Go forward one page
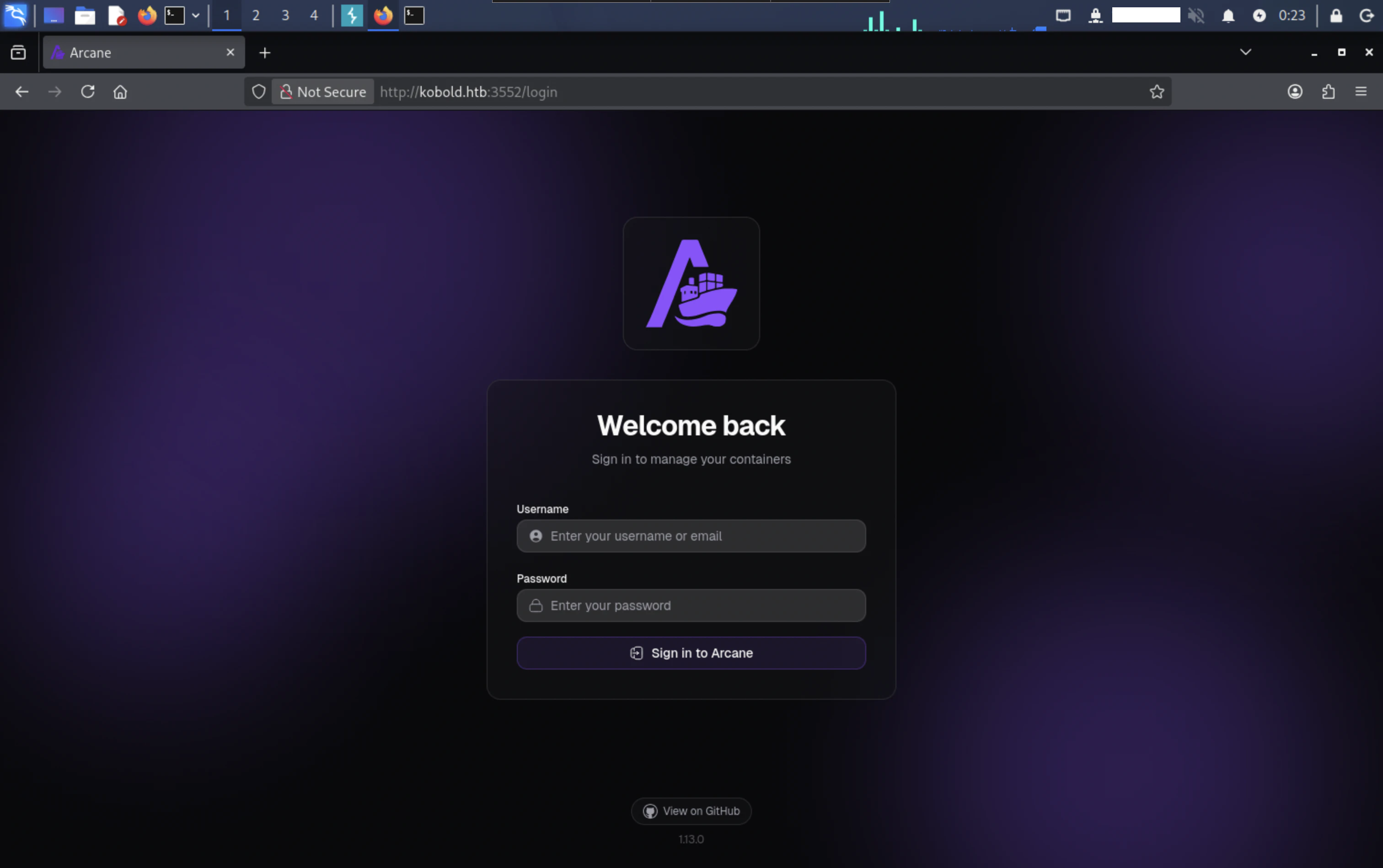Image resolution: width=1383 pixels, height=868 pixels. click(x=54, y=92)
